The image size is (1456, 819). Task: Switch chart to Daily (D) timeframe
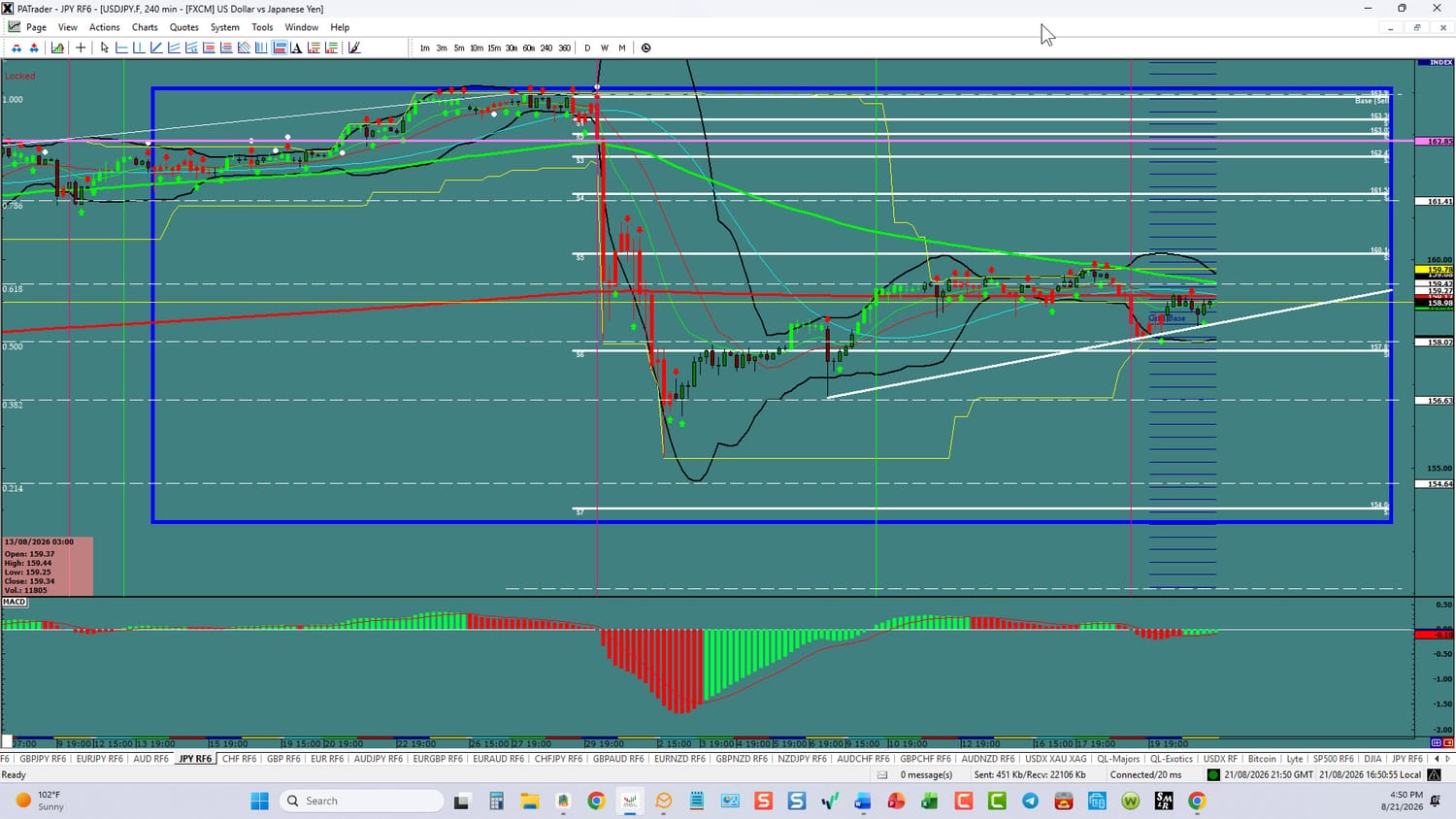[587, 48]
